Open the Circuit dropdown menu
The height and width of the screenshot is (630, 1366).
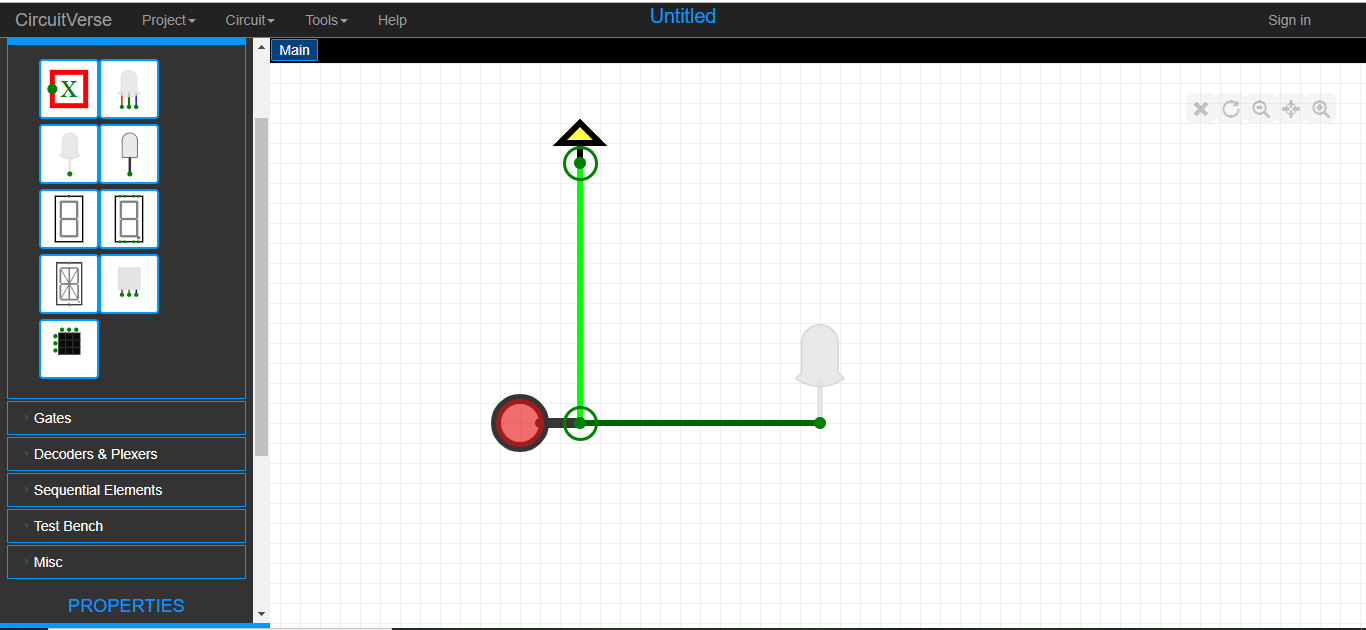[250, 20]
